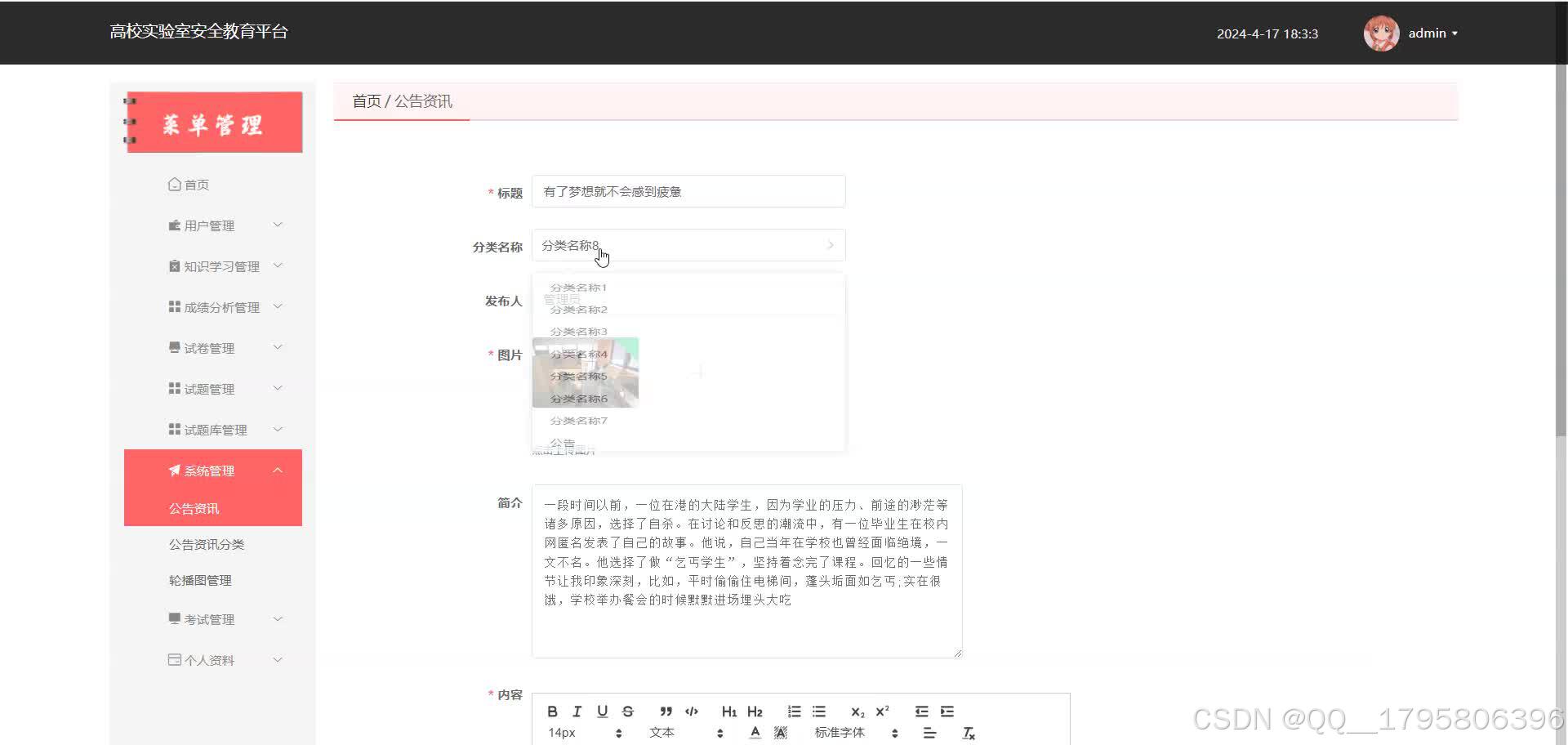Viewport: 1568px width, 745px height.
Task: Expand the 成绩分析管理 menu
Action: [x=213, y=307]
